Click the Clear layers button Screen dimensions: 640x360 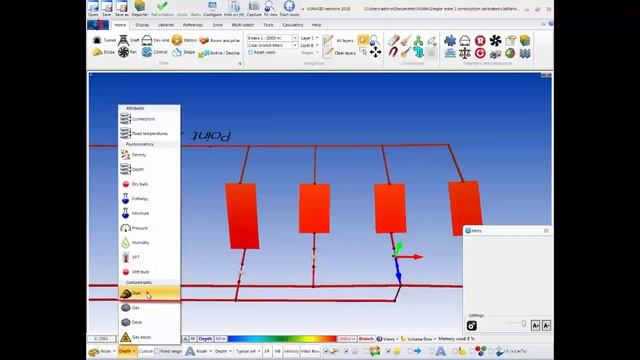coord(340,53)
